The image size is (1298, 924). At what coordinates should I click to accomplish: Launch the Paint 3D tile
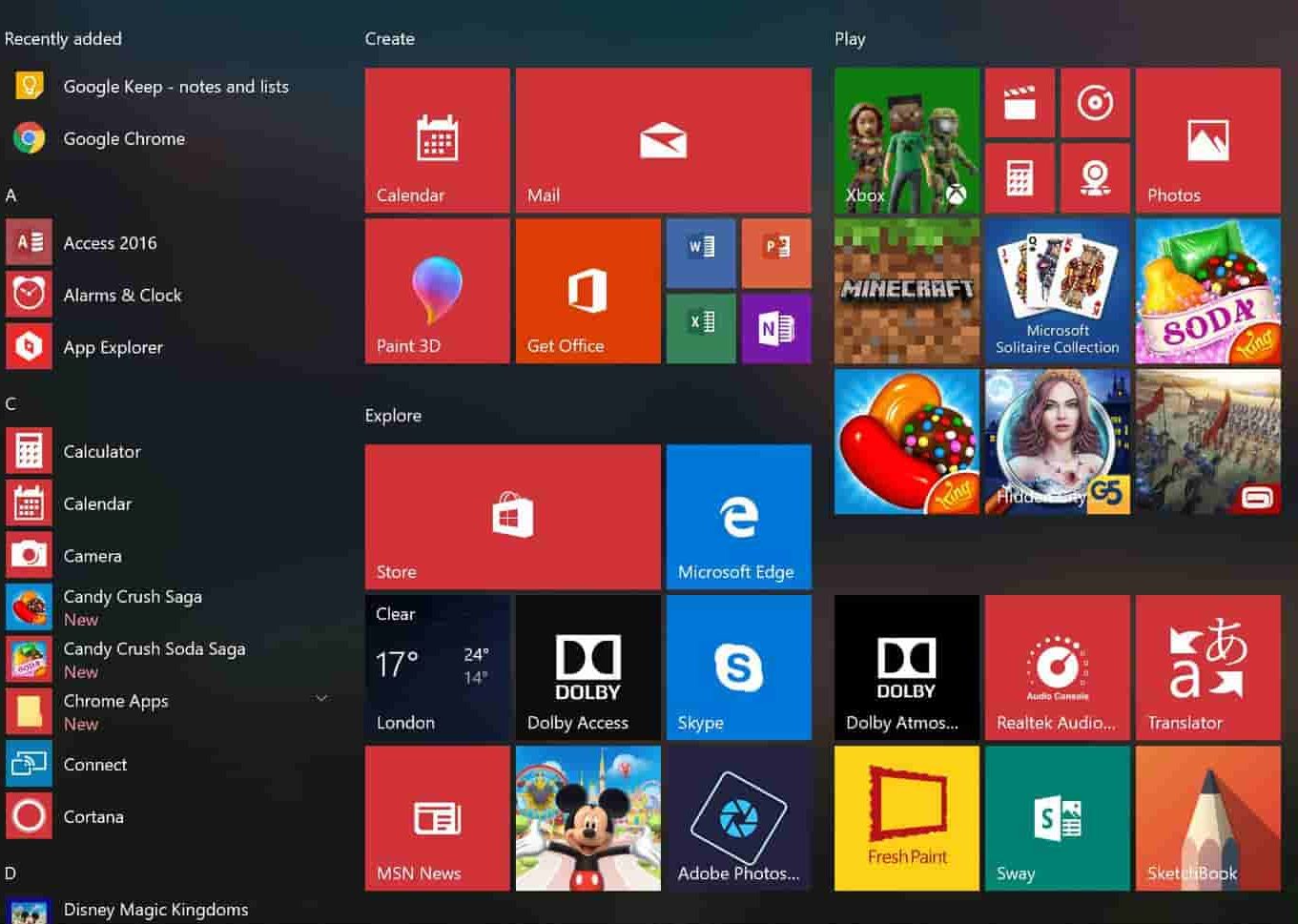(x=436, y=291)
